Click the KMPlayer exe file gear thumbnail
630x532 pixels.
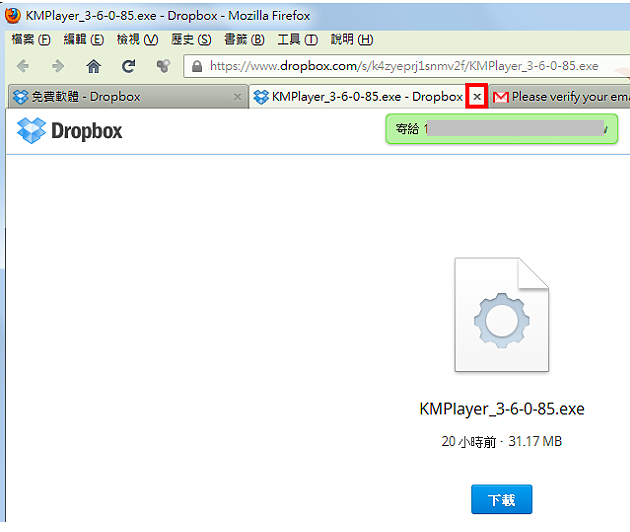pyautogui.click(x=501, y=315)
